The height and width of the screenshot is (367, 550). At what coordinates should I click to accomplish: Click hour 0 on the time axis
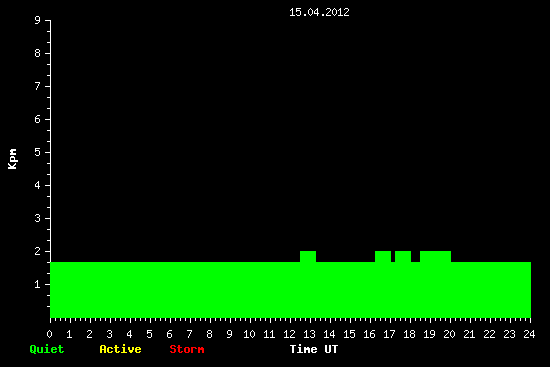point(49,334)
